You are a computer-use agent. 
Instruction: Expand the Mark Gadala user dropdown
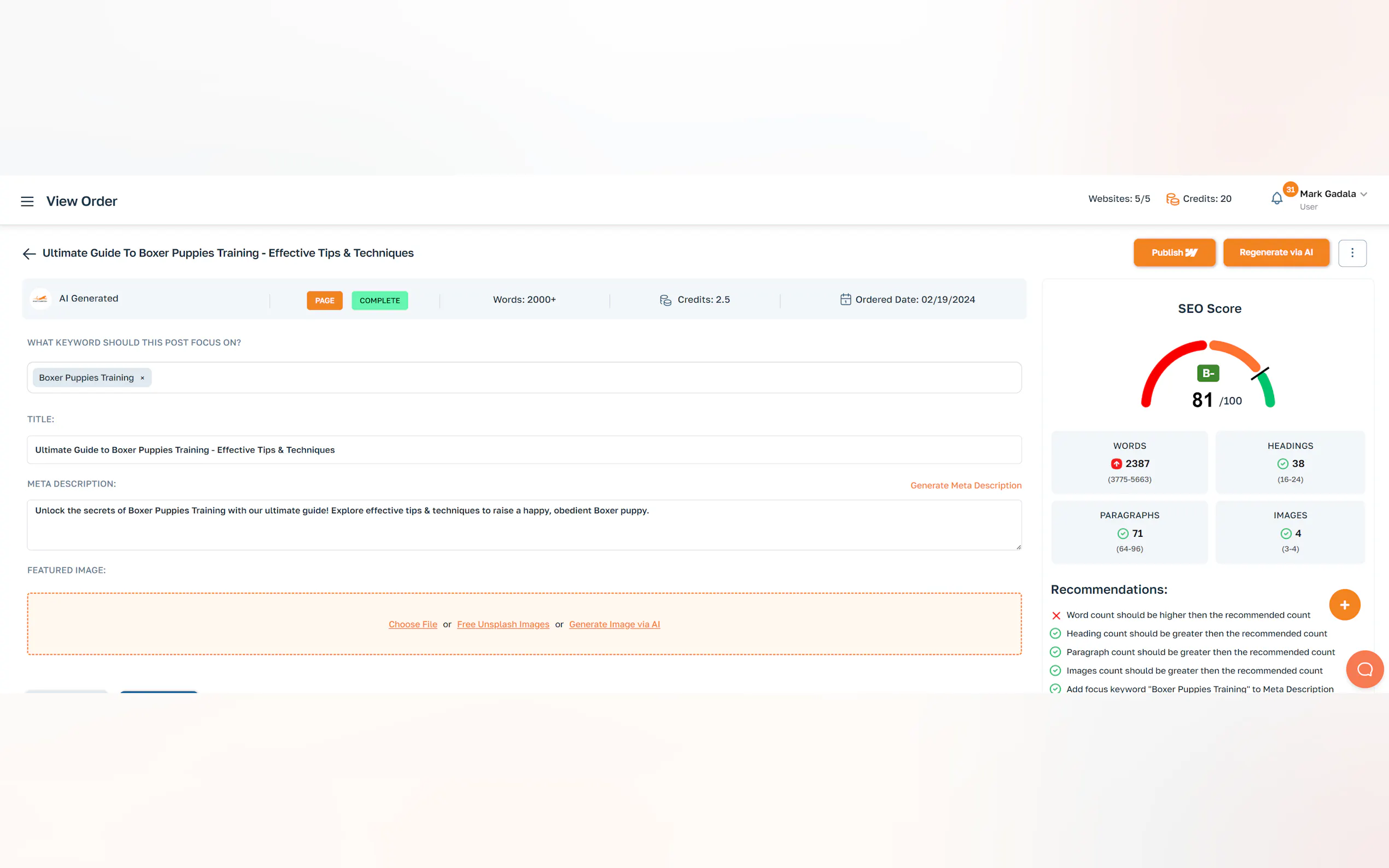(x=1363, y=194)
